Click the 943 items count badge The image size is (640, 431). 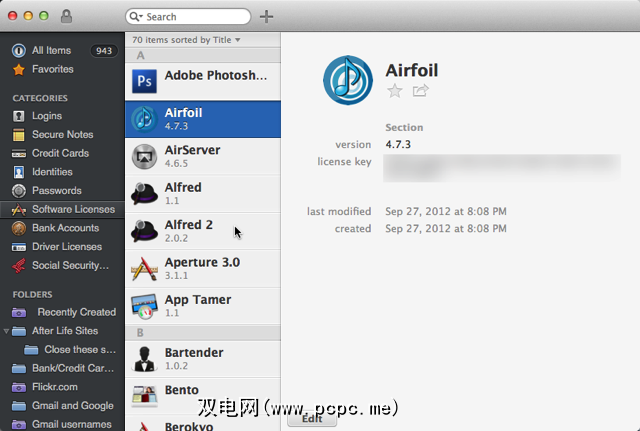point(104,51)
